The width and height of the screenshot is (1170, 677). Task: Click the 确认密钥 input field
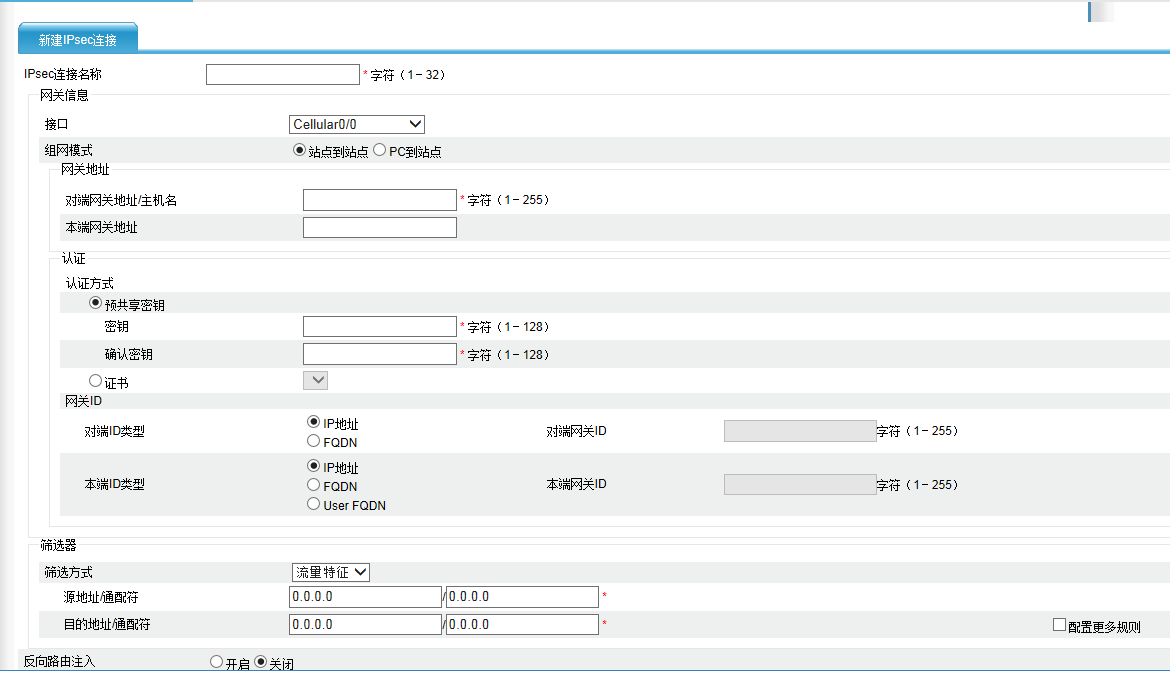click(x=379, y=354)
